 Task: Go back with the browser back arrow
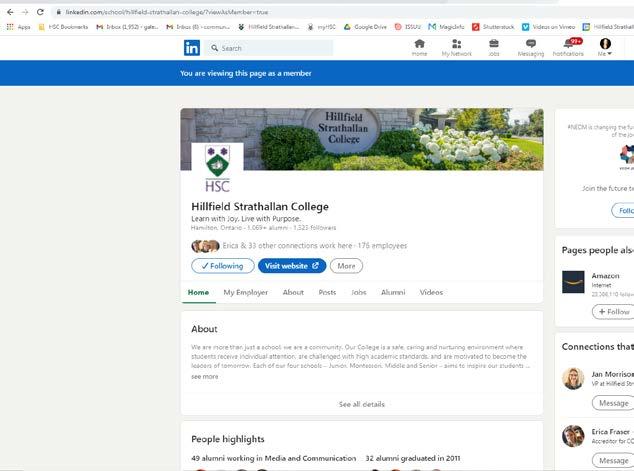click(x=10, y=12)
